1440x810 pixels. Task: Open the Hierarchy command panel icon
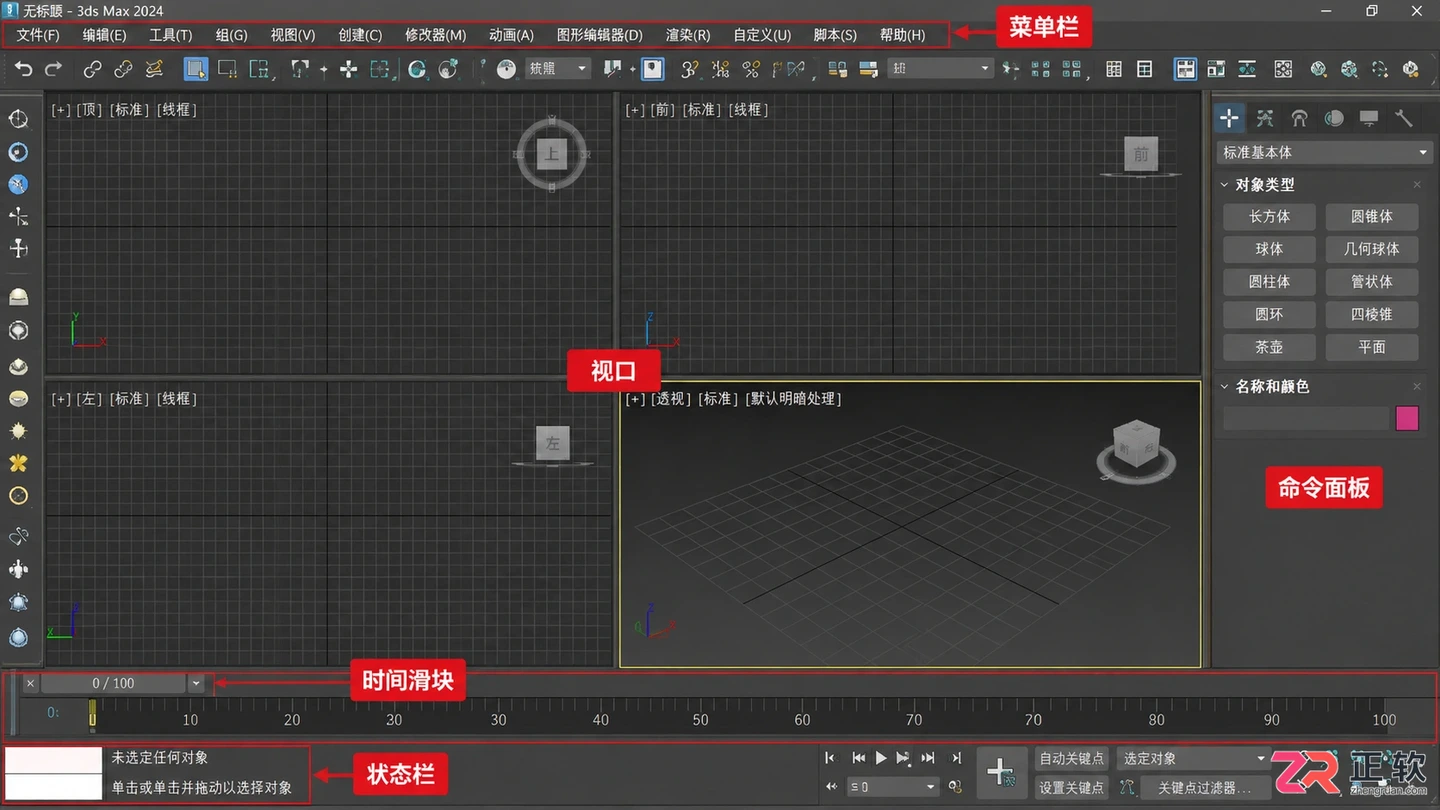point(1299,118)
